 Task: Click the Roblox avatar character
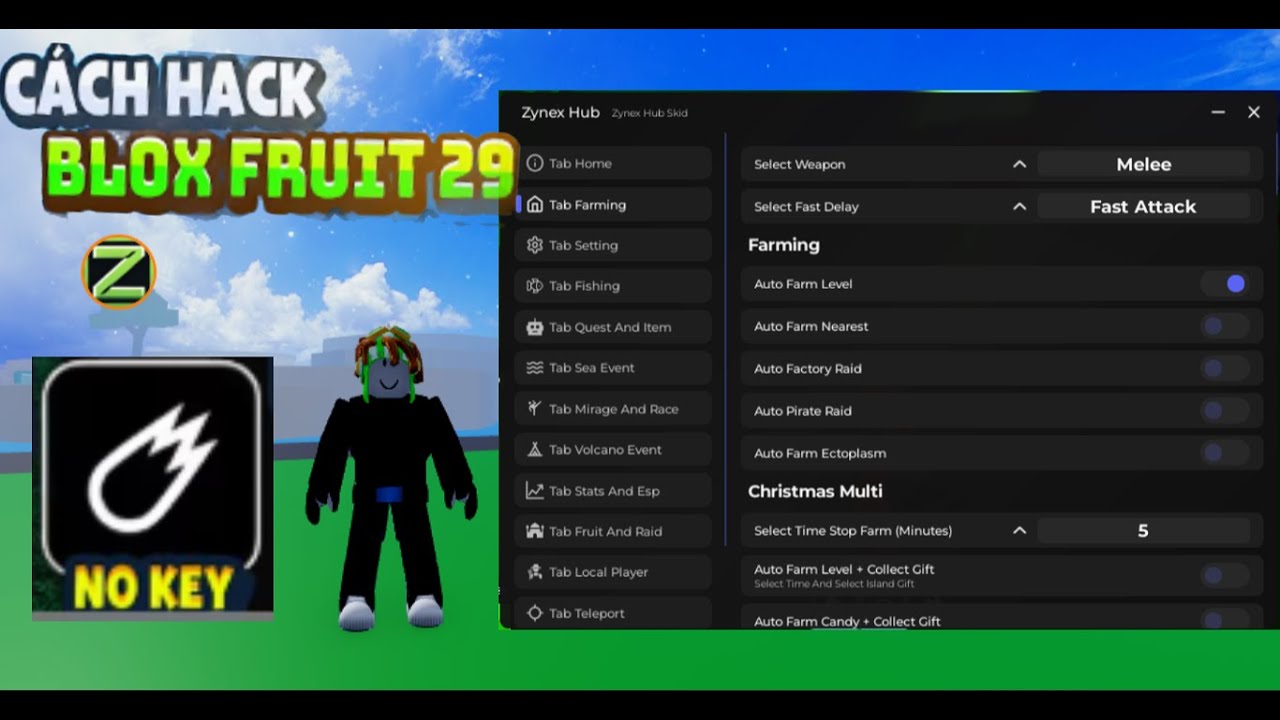(393, 480)
